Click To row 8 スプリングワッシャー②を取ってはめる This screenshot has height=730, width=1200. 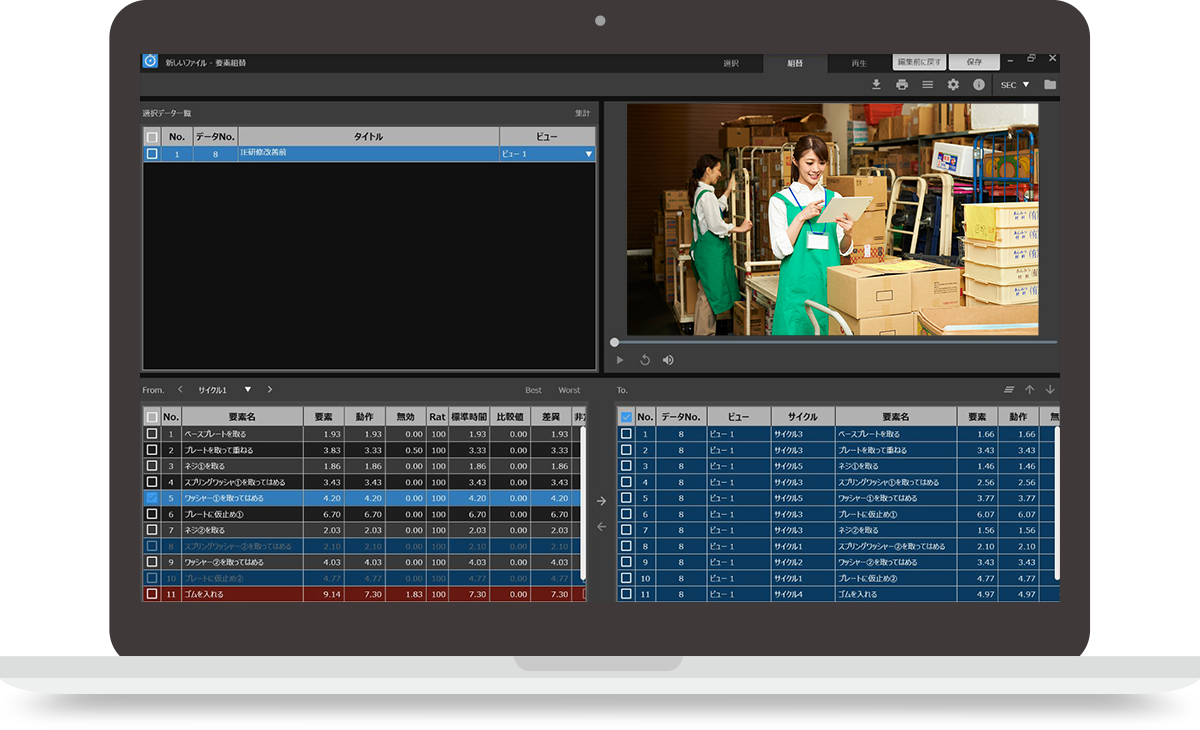(838, 546)
